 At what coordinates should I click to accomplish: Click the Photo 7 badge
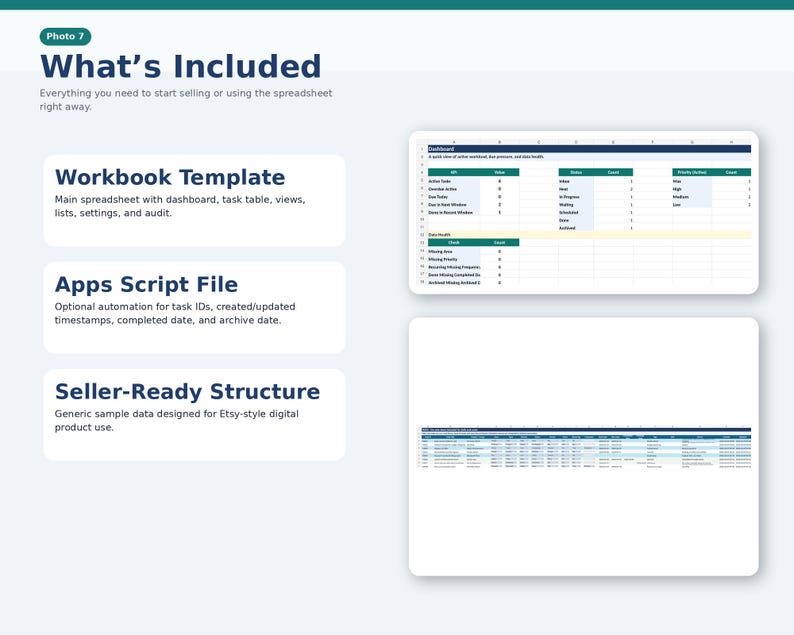point(65,36)
